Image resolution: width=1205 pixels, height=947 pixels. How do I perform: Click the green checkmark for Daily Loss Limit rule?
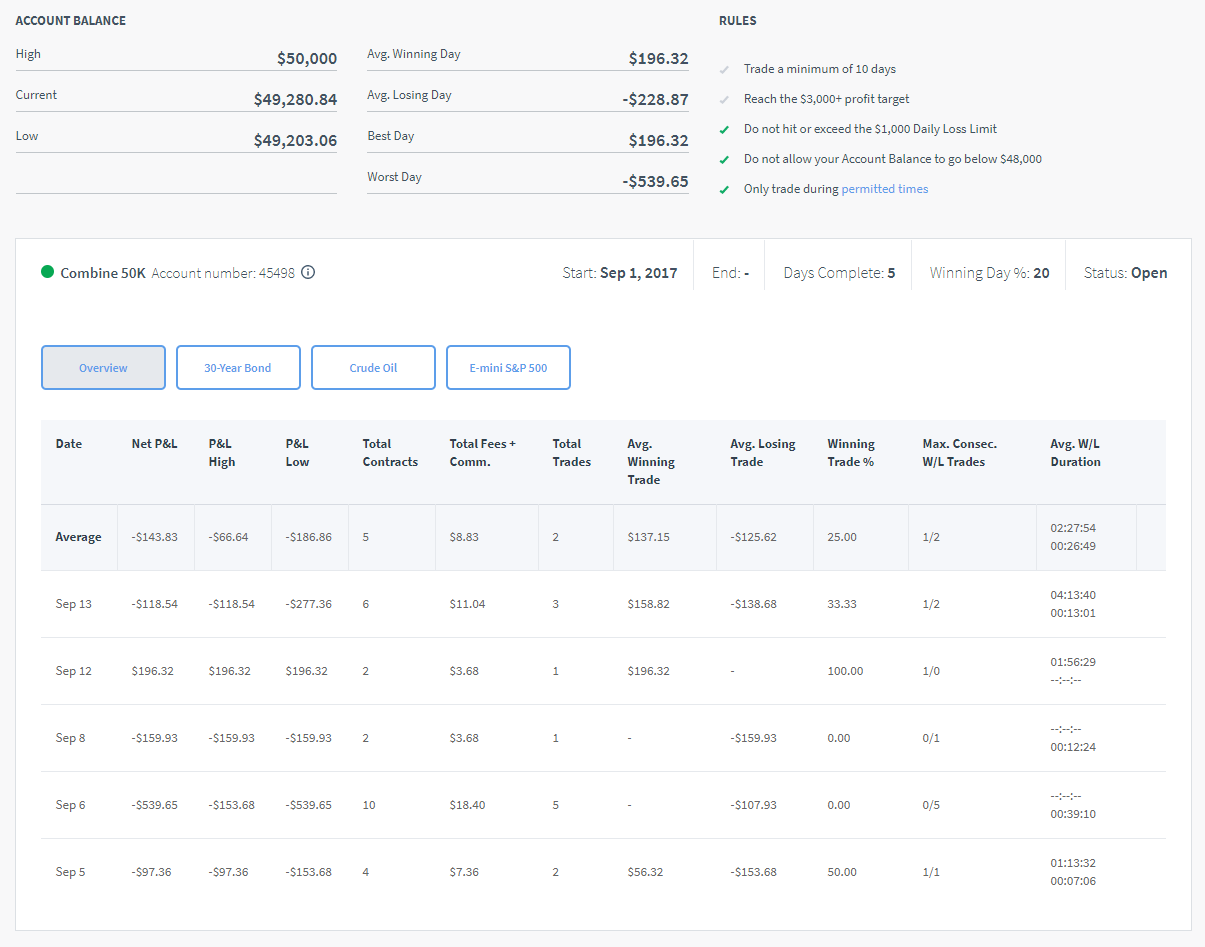click(x=724, y=129)
